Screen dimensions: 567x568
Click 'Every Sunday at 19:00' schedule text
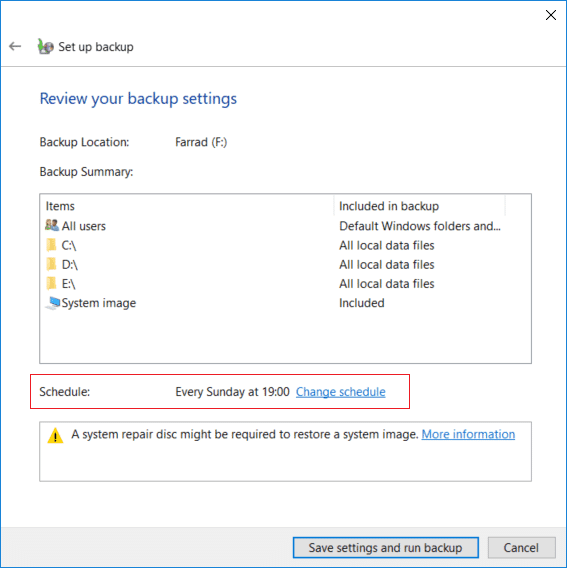[233, 392]
